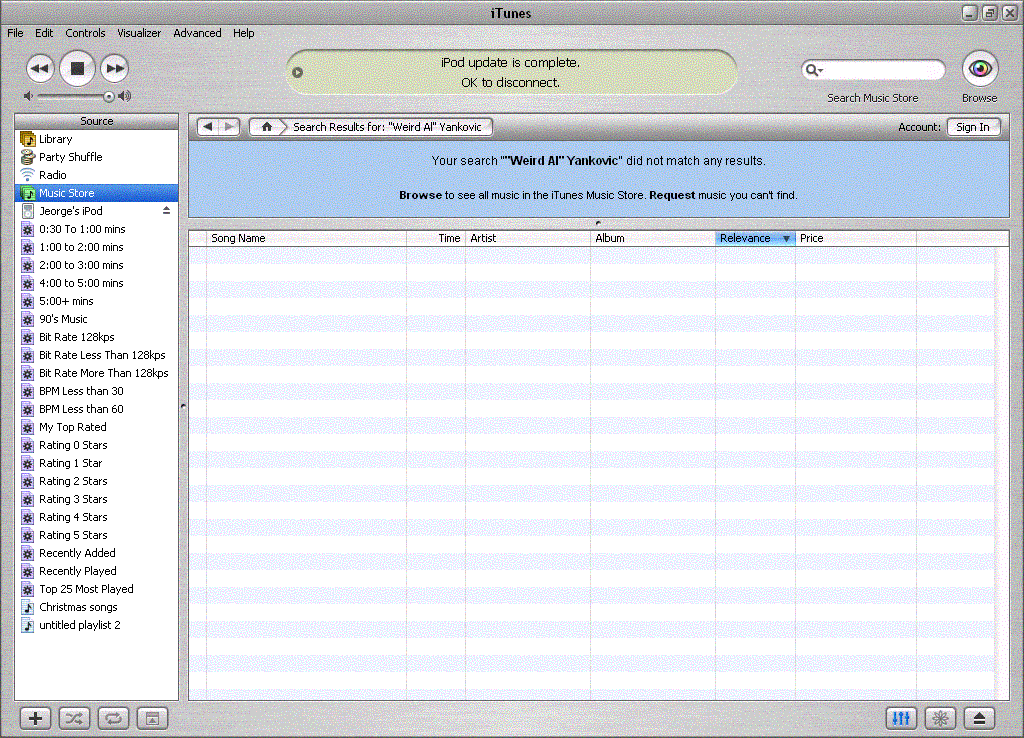
Task: Open Top 25 Most Played playlist
Action: pyautogui.click(x=97, y=589)
